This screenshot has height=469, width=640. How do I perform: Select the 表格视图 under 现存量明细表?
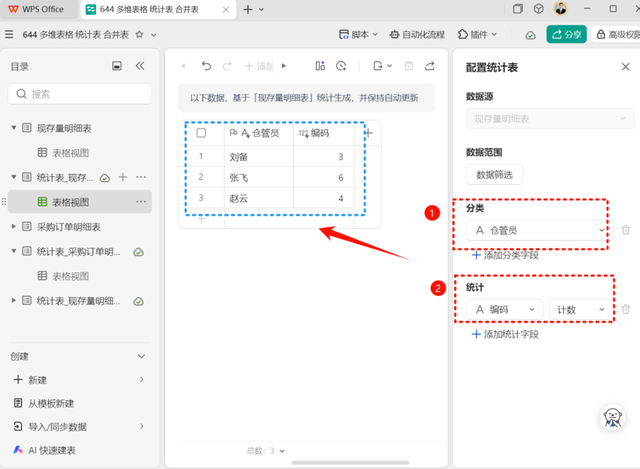[x=71, y=153]
